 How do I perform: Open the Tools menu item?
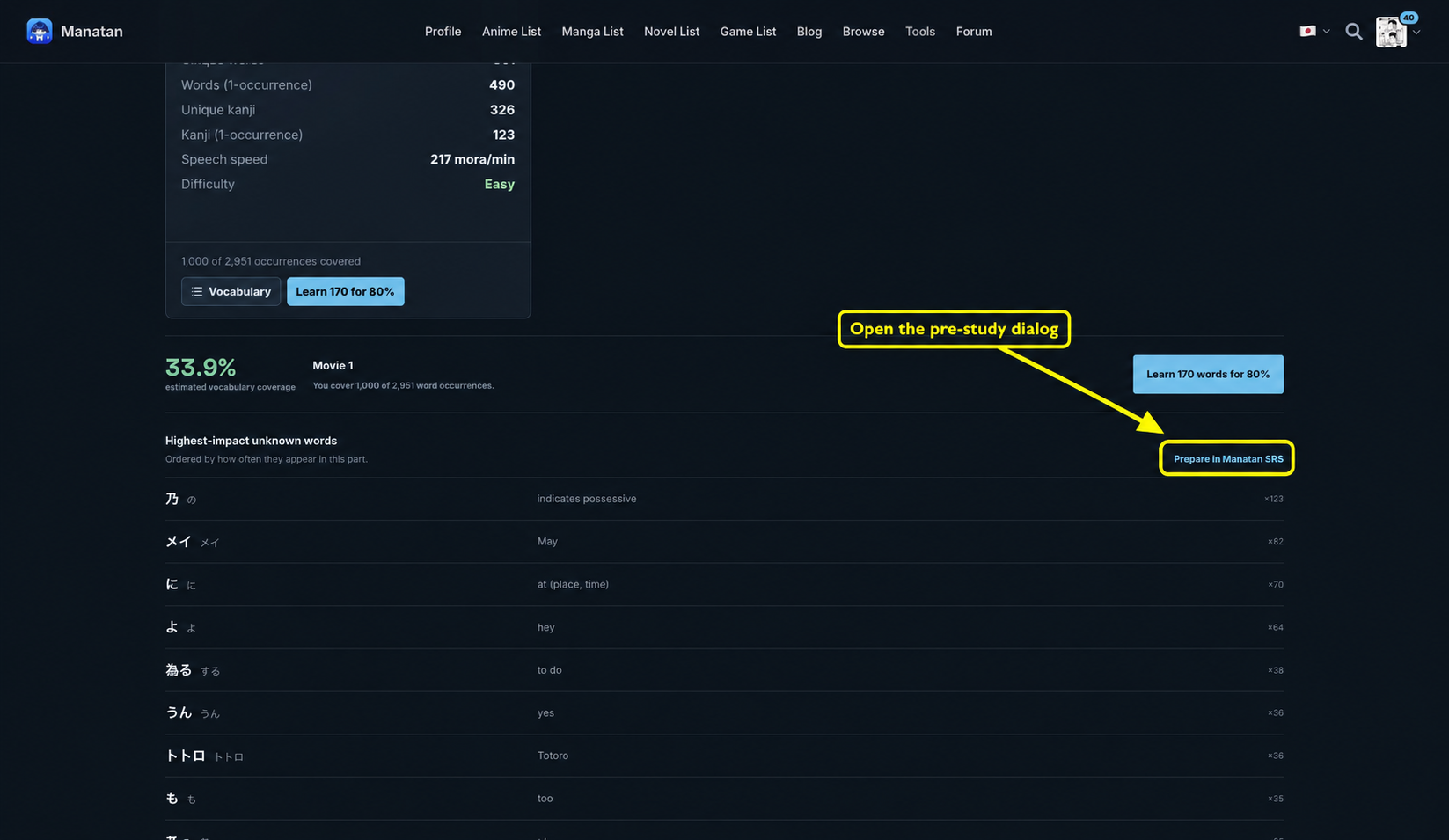[919, 32]
